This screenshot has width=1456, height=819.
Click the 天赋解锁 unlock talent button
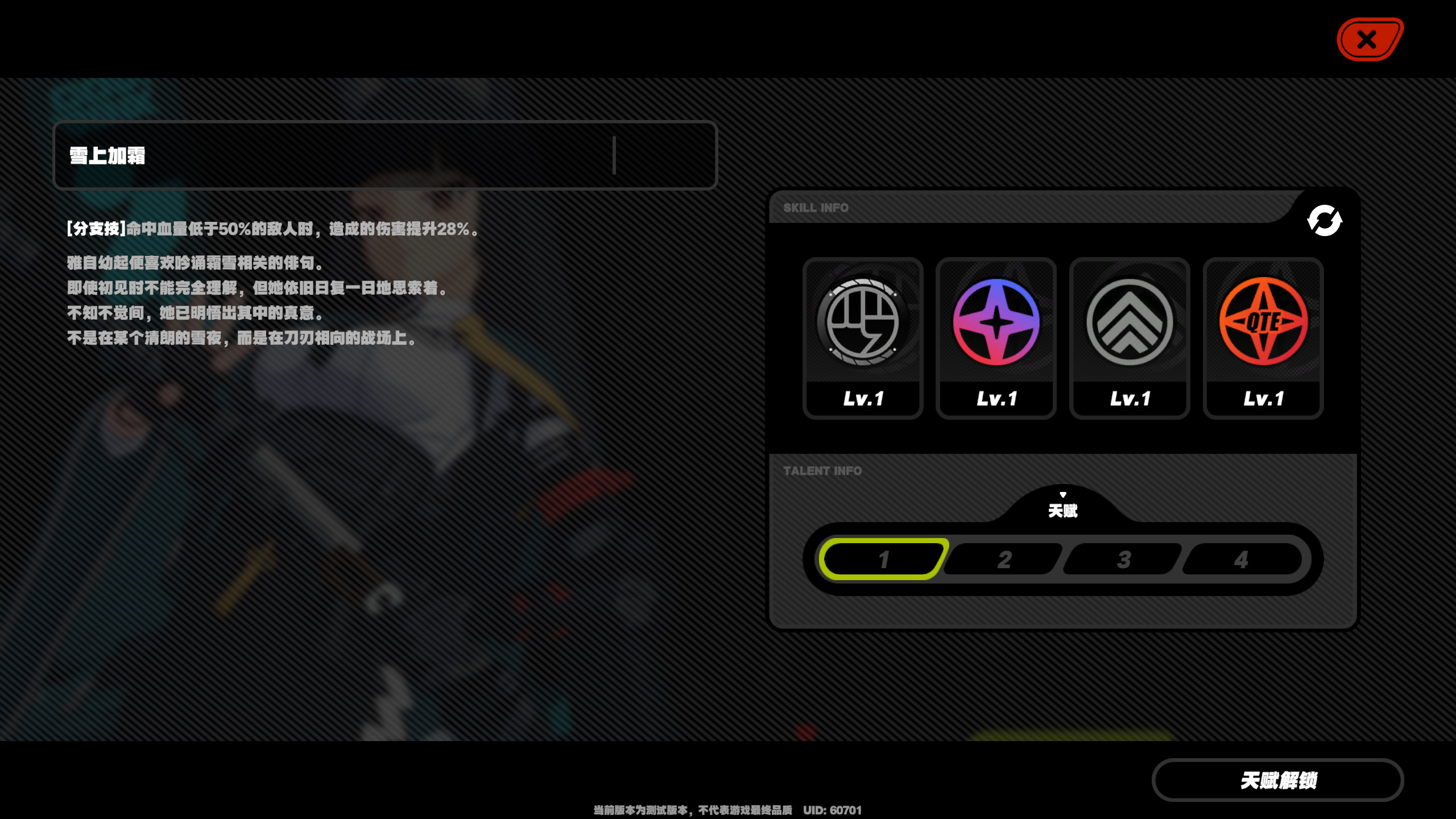pyautogui.click(x=1278, y=780)
